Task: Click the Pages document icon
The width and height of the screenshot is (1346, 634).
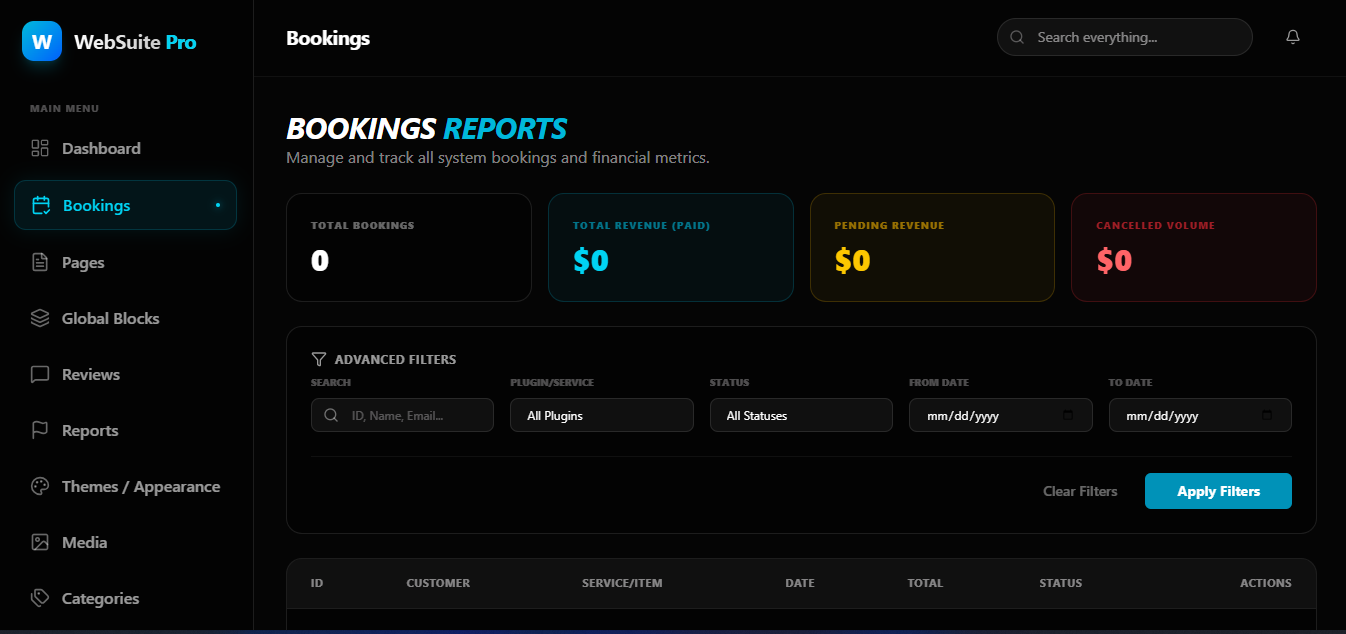Action: coord(40,263)
